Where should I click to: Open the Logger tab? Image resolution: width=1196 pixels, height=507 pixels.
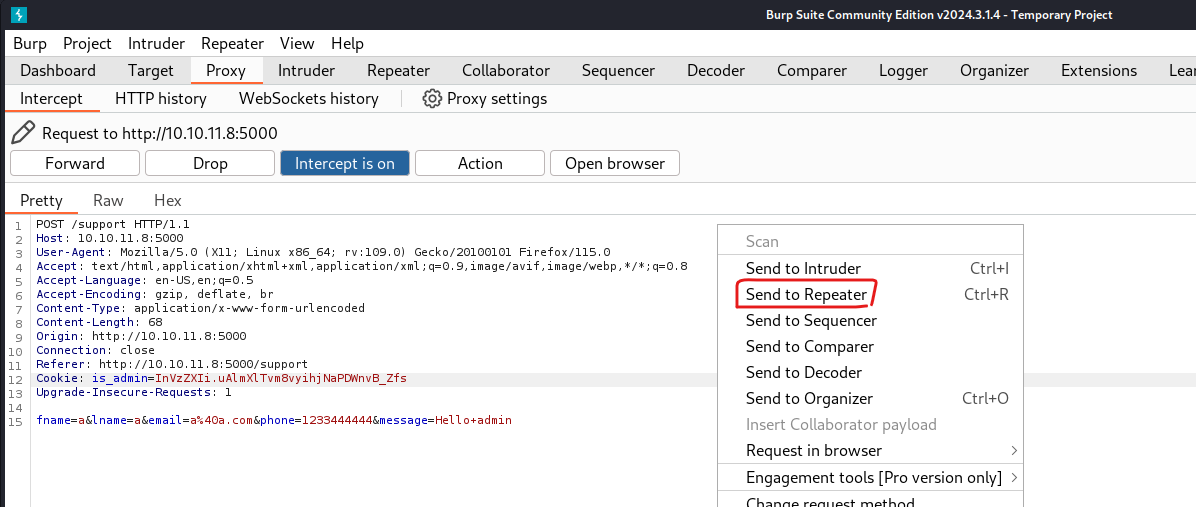(x=903, y=71)
